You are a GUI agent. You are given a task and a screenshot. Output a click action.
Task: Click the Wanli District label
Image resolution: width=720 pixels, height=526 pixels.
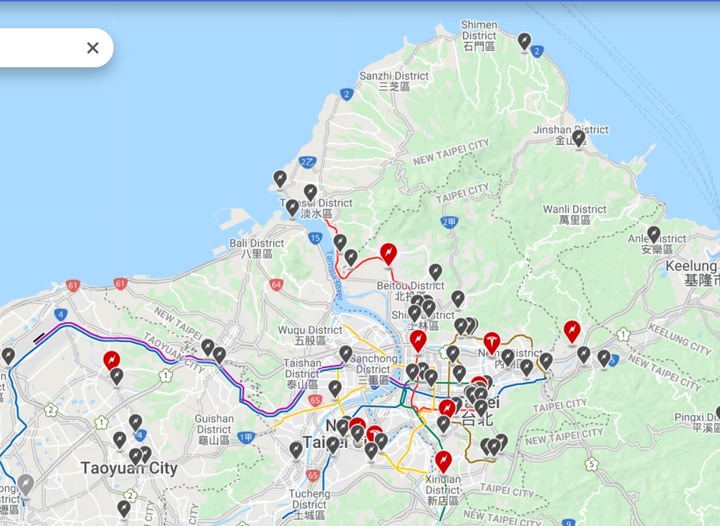point(574,215)
